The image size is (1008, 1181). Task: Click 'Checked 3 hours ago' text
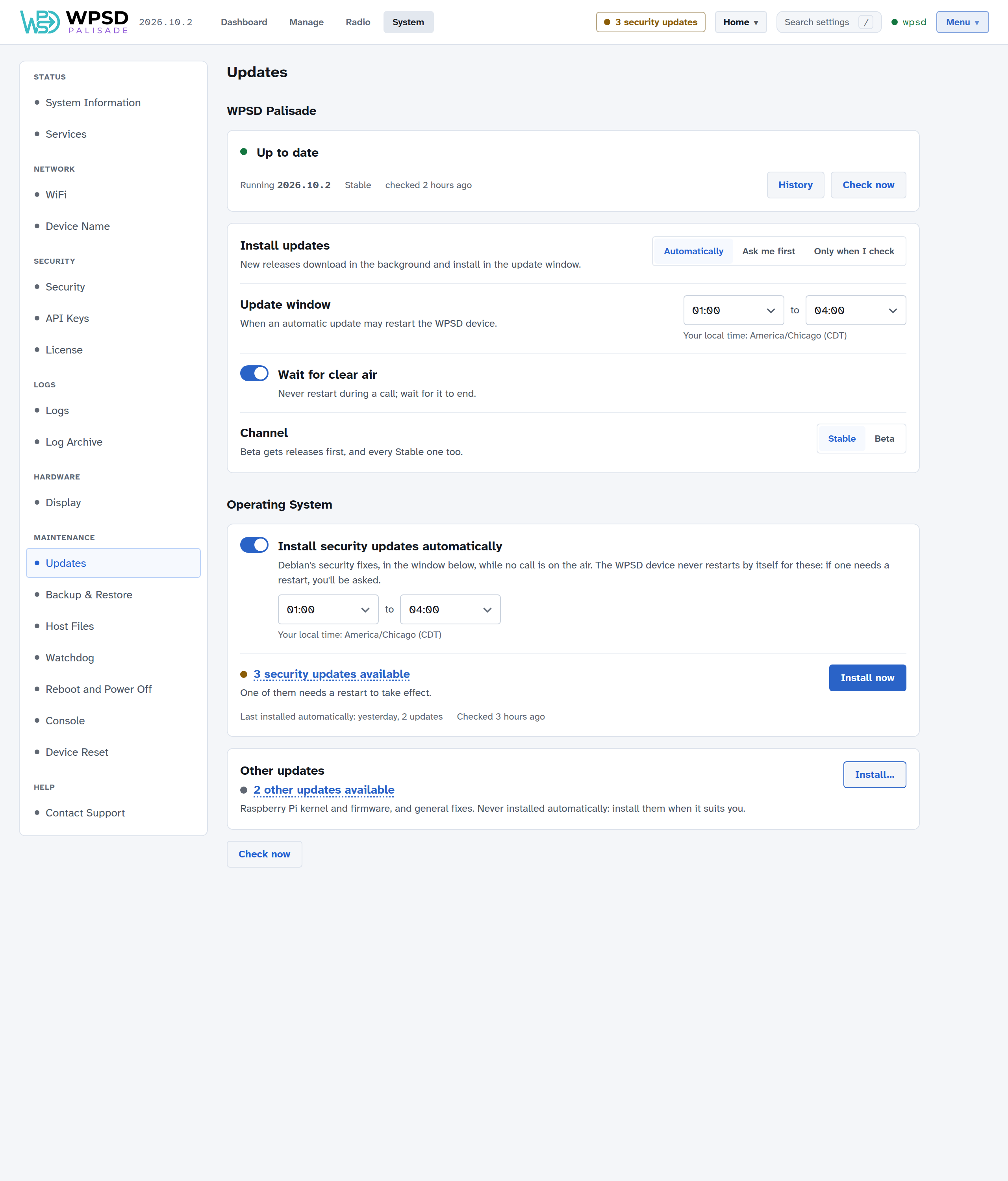pos(500,716)
